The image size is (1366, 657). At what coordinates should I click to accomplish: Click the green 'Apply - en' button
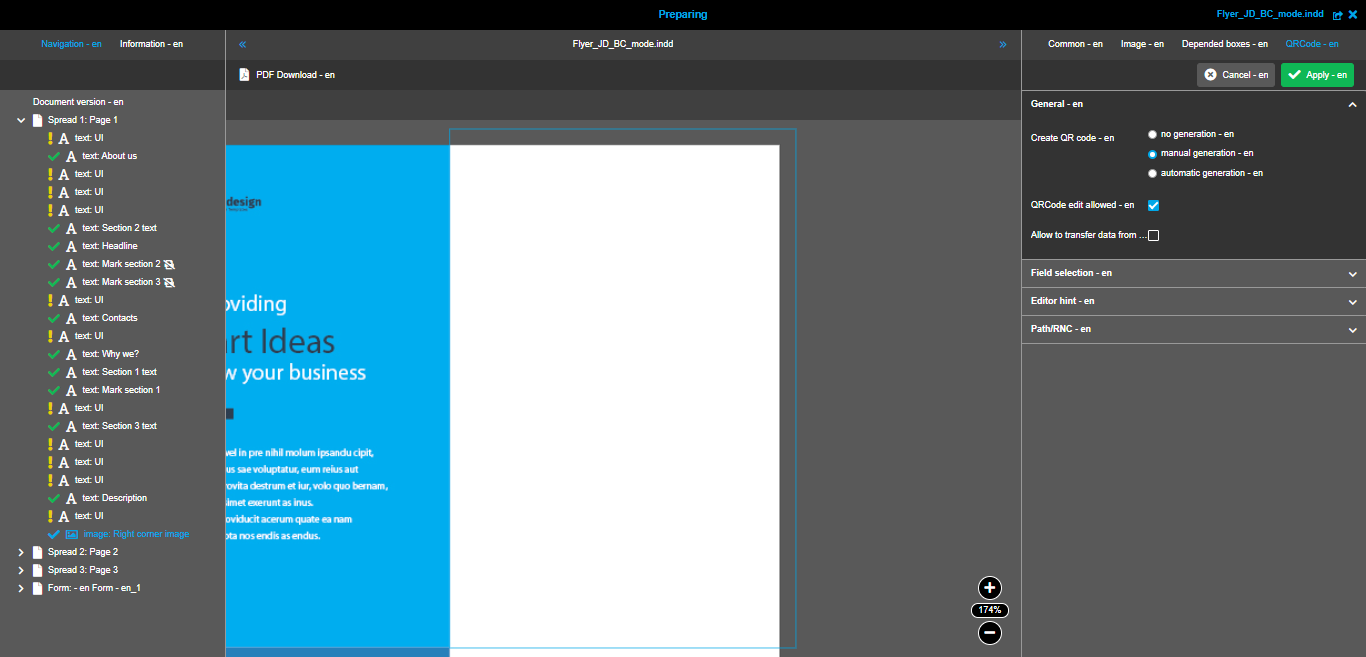click(1317, 74)
